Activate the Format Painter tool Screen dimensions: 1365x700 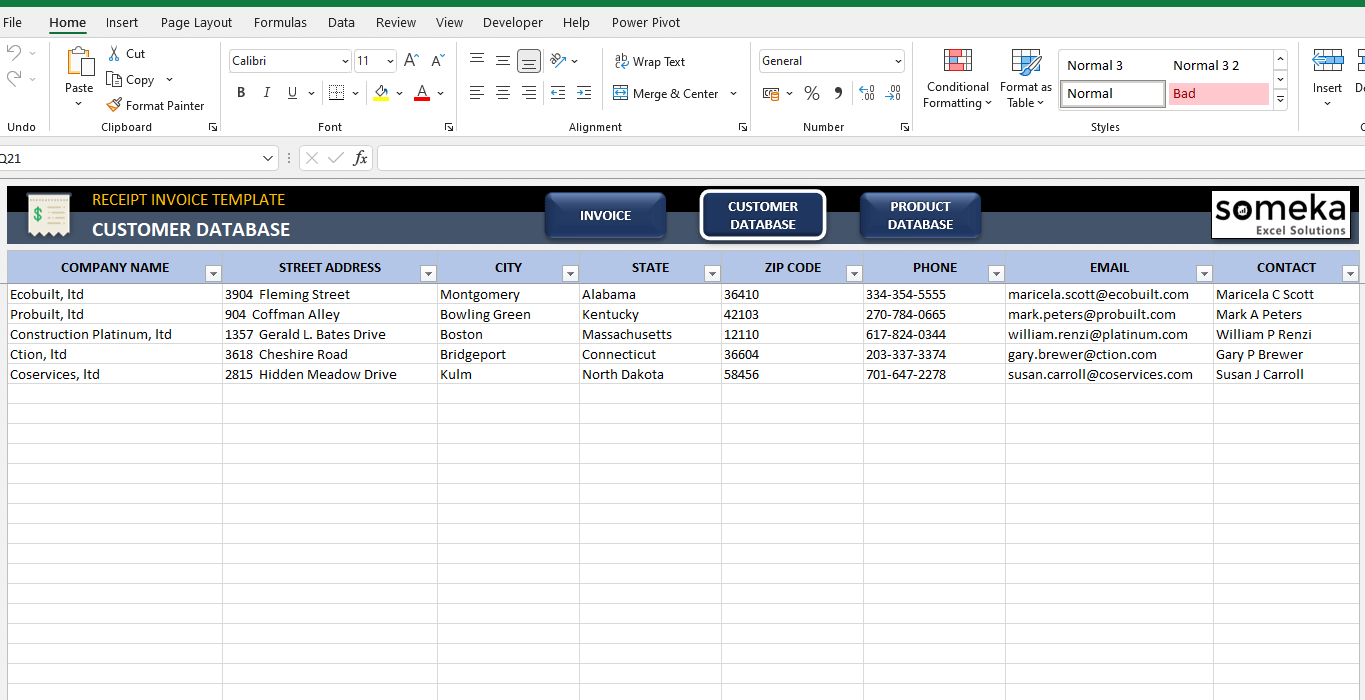pyautogui.click(x=157, y=105)
